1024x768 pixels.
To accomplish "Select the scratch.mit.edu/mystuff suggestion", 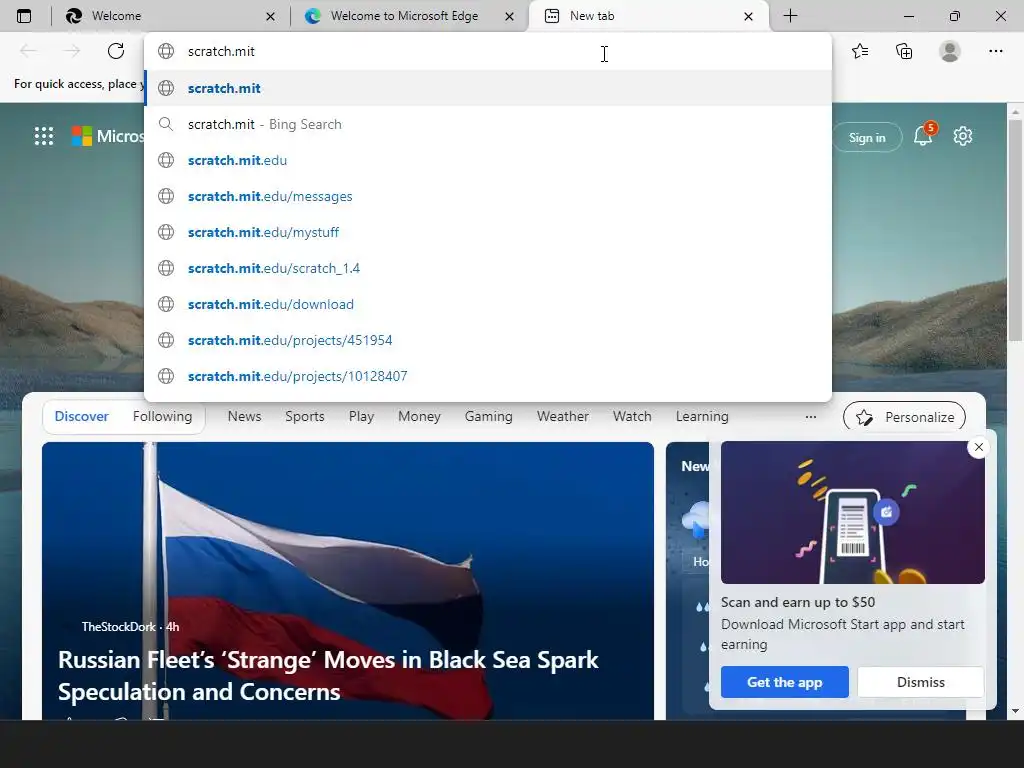I will pyautogui.click(x=488, y=232).
